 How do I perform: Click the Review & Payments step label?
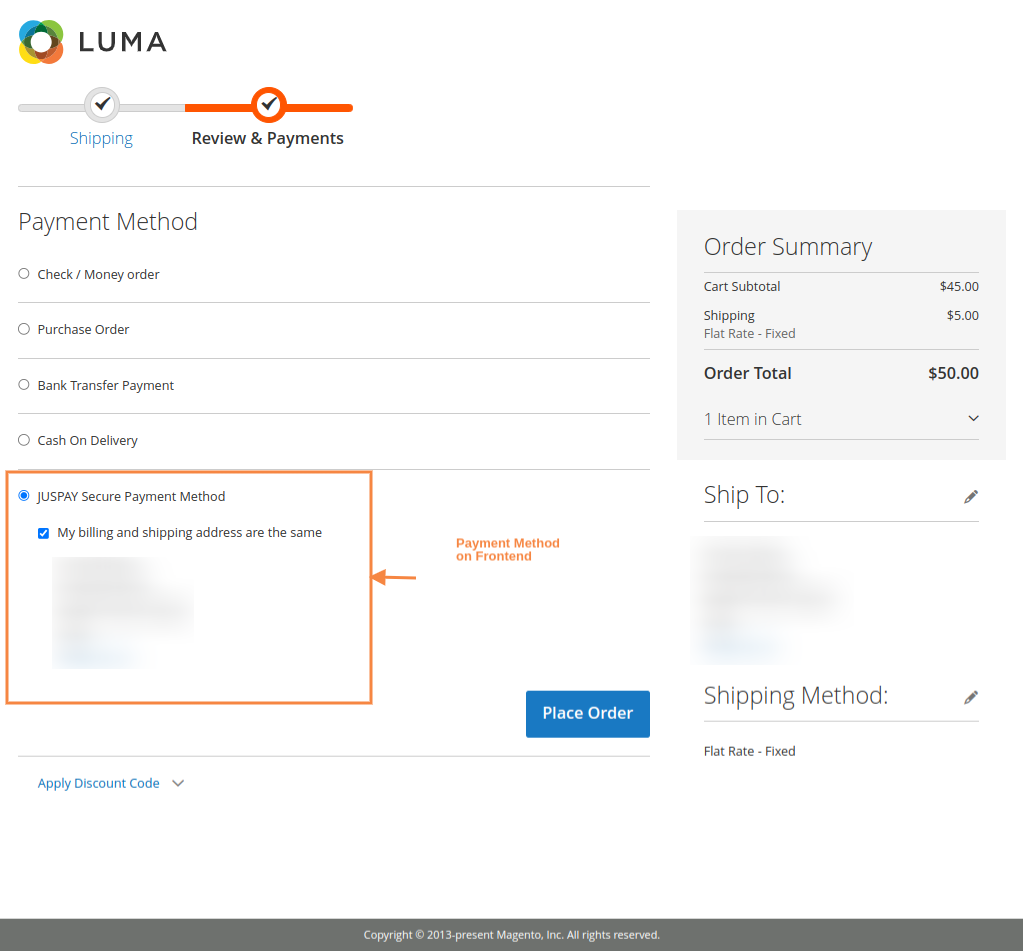[268, 138]
